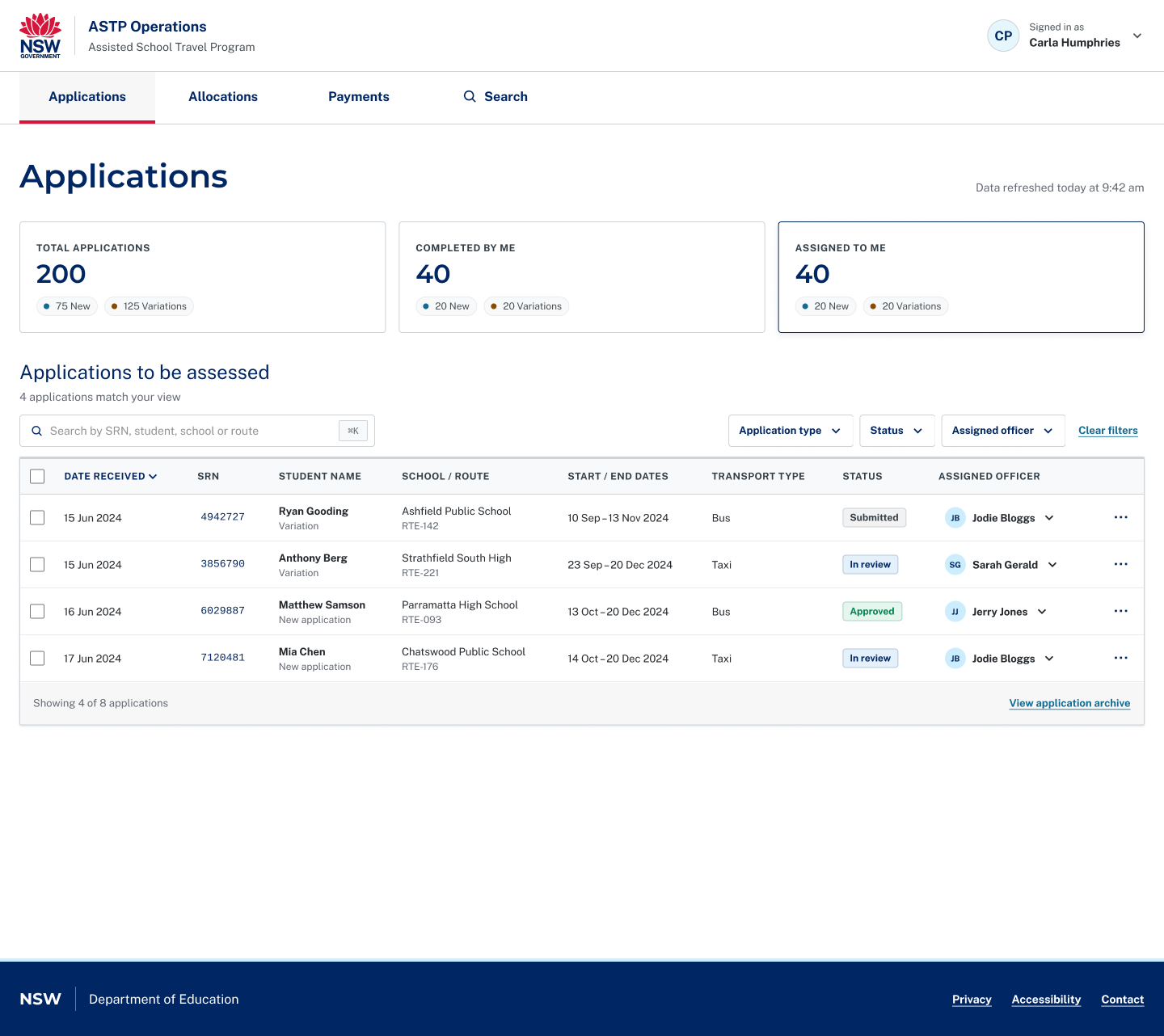Change officer from Sarah Gerald dropdown

pyautogui.click(x=1052, y=565)
